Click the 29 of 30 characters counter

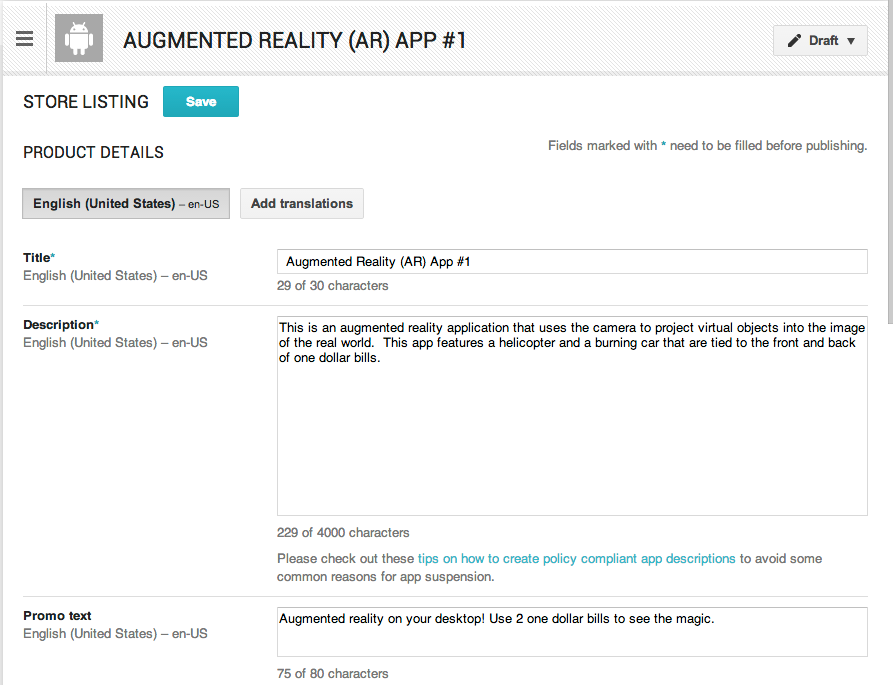332,286
